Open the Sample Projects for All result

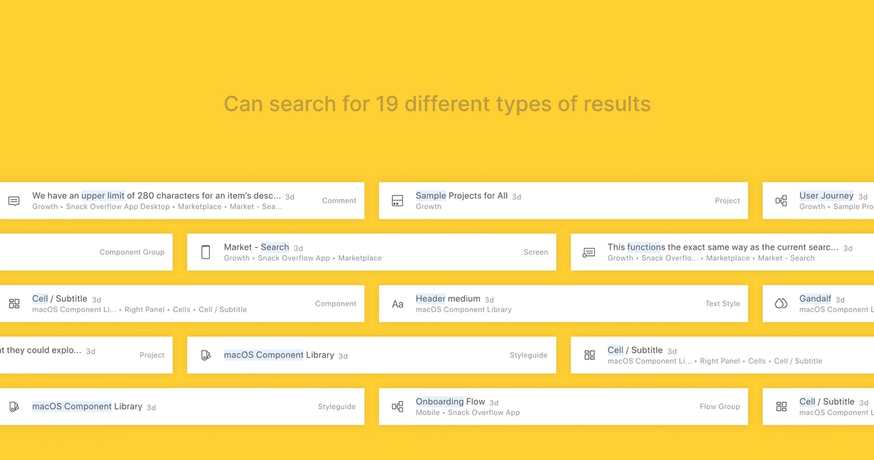(564, 201)
